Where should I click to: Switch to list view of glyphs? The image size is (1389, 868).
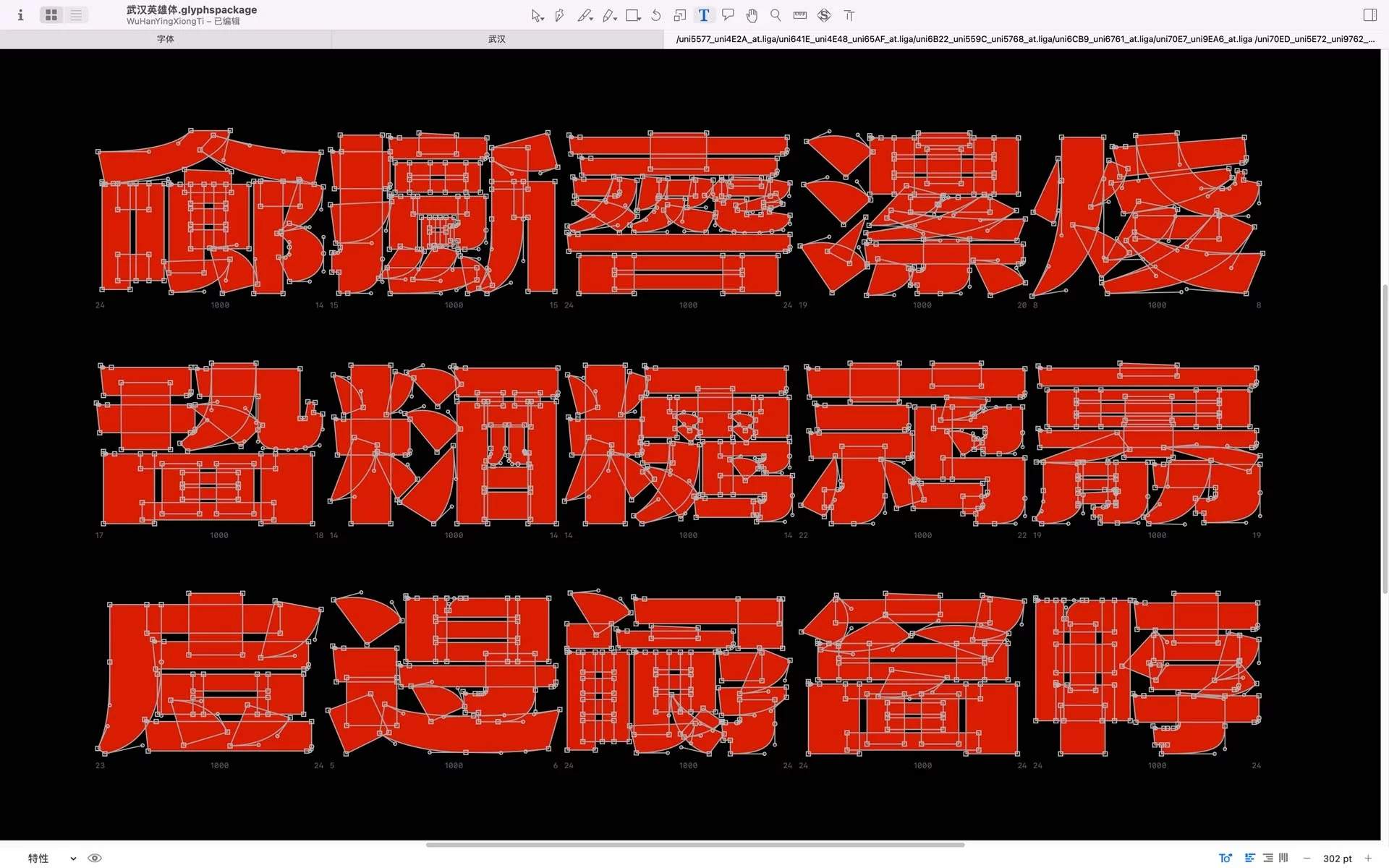pos(76,15)
